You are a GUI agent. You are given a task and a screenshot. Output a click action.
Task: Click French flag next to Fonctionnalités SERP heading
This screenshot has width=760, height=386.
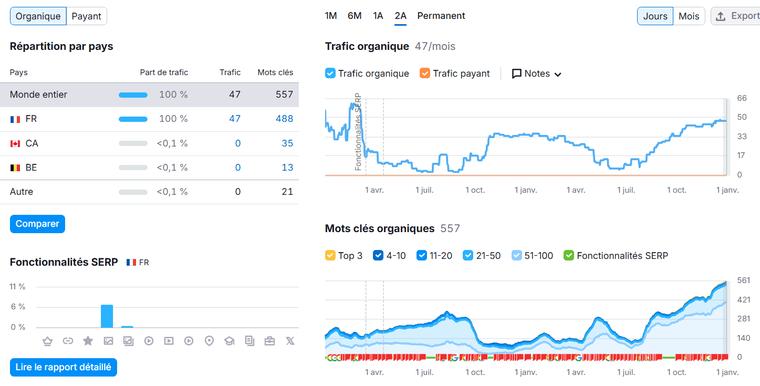(x=131, y=262)
